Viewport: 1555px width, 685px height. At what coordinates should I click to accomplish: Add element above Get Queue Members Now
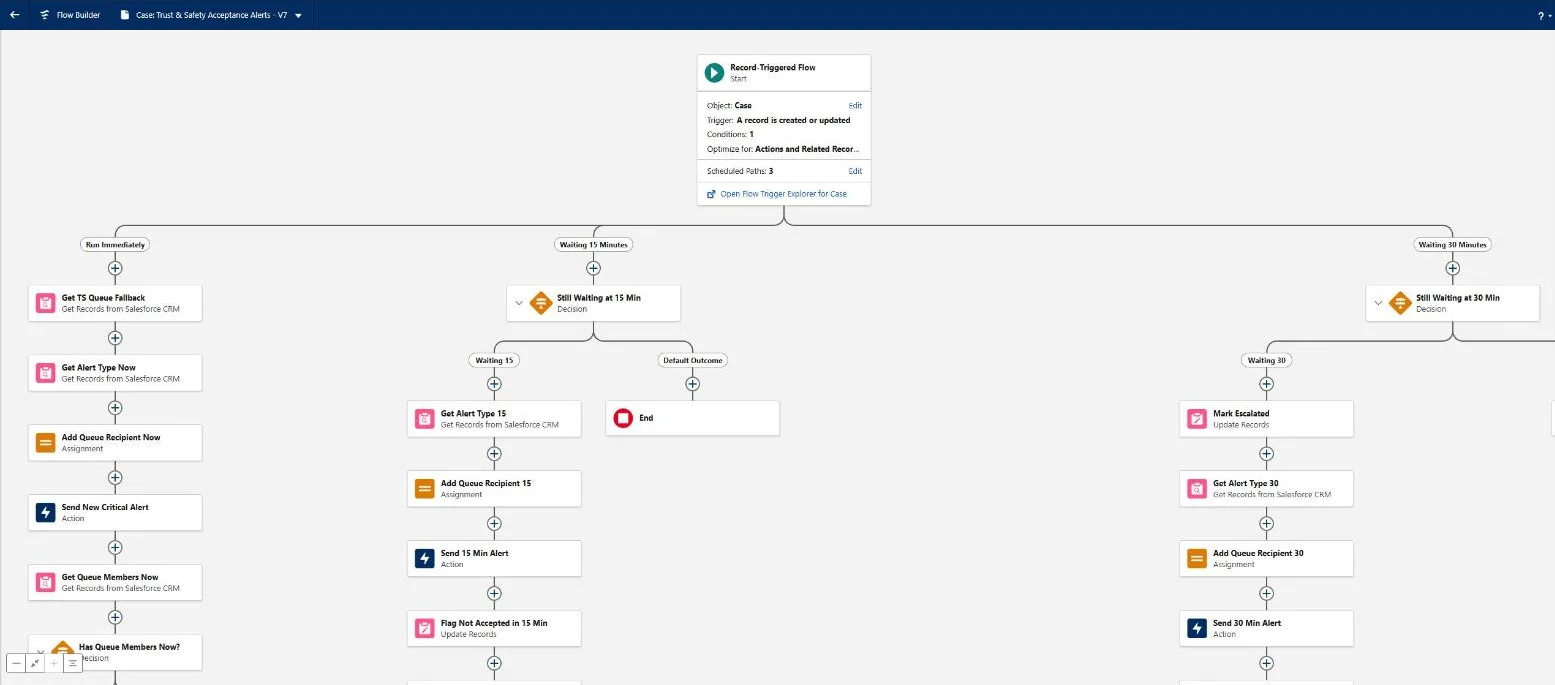point(115,548)
